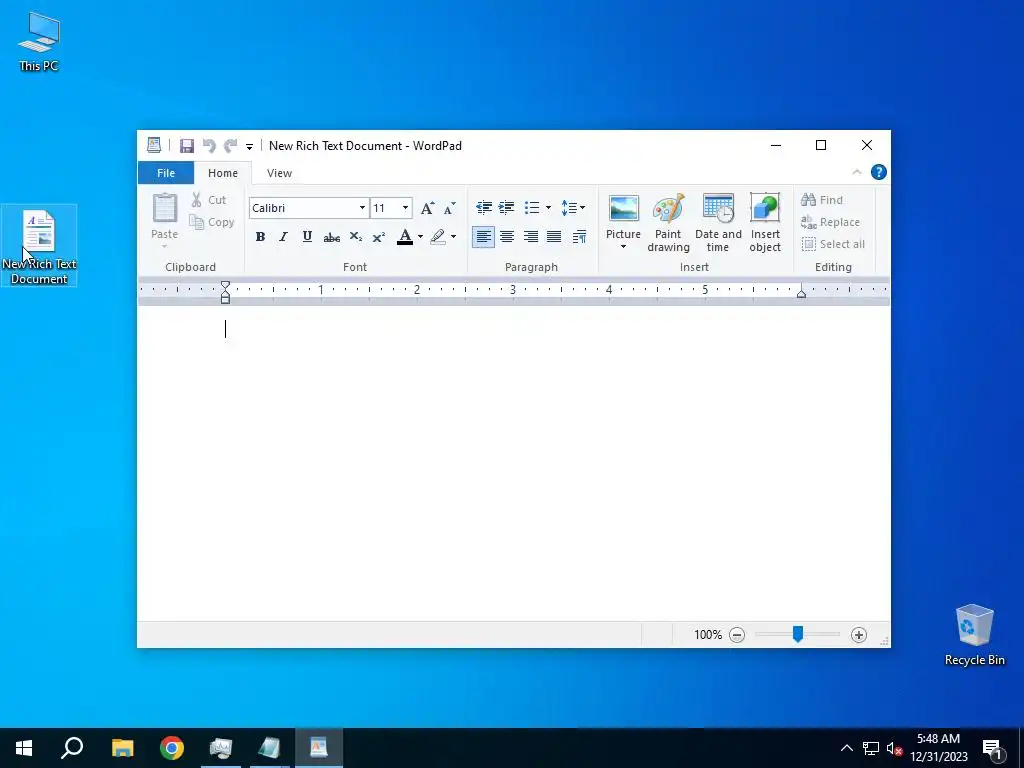Click the Picture insert icon
The image size is (1024, 768).
click(624, 208)
